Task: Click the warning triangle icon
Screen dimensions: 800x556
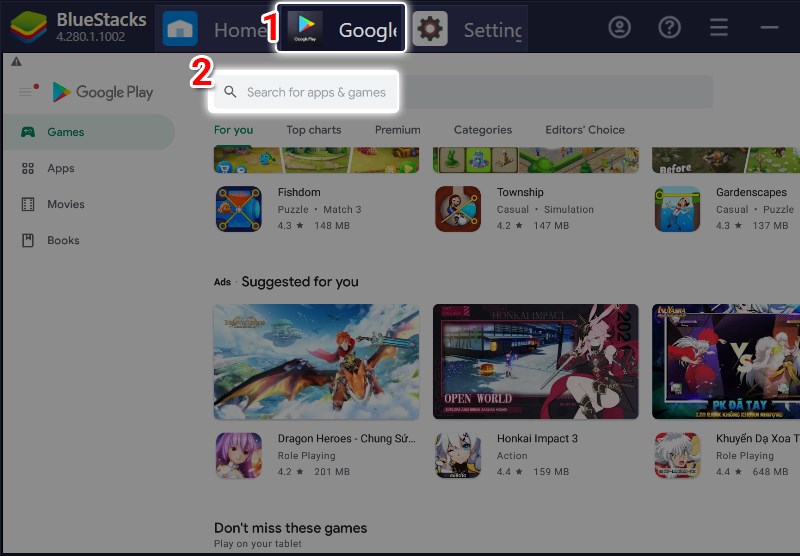Action: click(16, 62)
